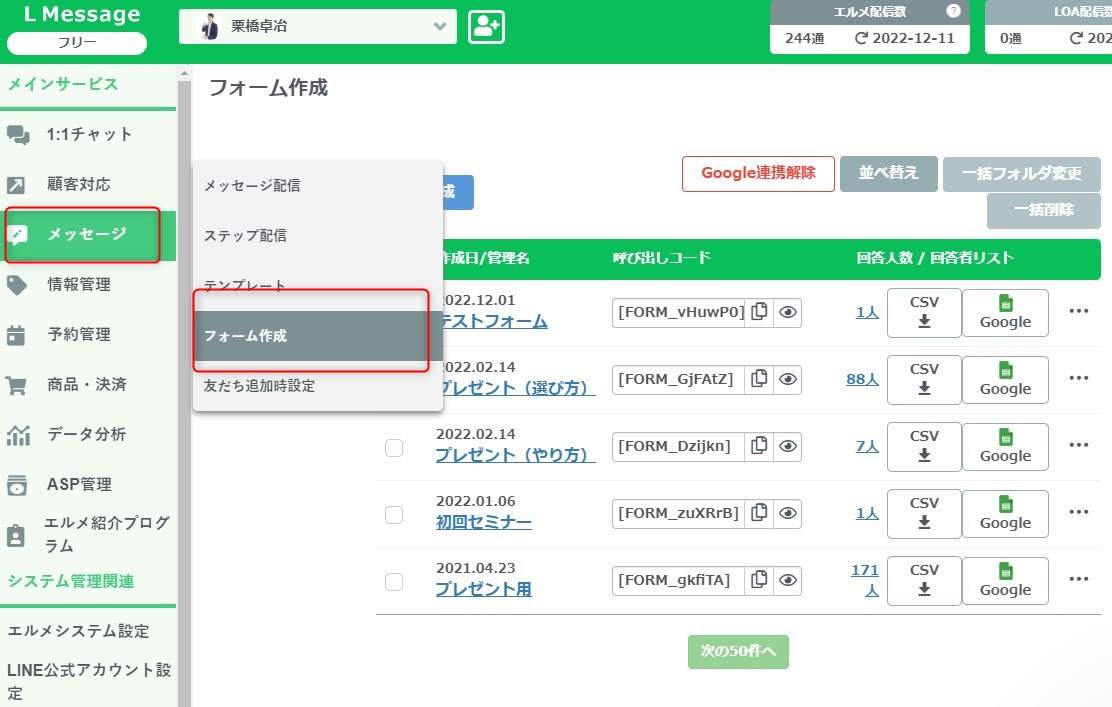Click the Google連携解除 button

757,173
